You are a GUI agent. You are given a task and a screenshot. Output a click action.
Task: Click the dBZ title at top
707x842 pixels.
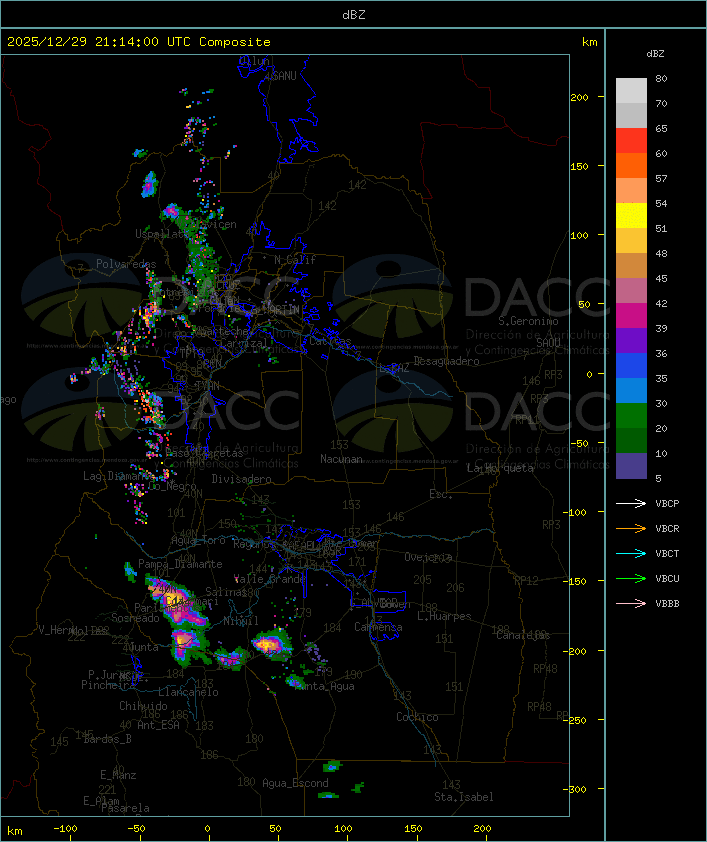pos(354,15)
